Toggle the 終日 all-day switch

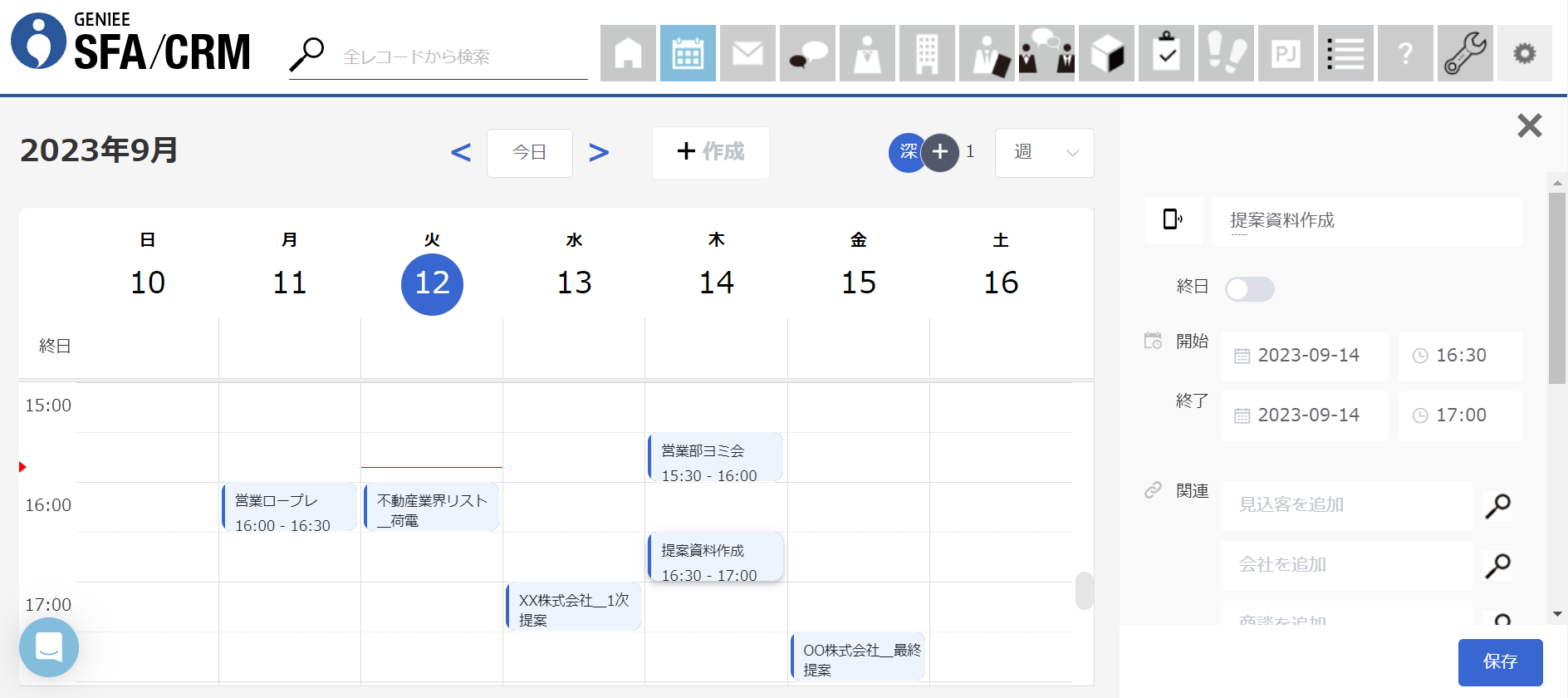[1250, 289]
